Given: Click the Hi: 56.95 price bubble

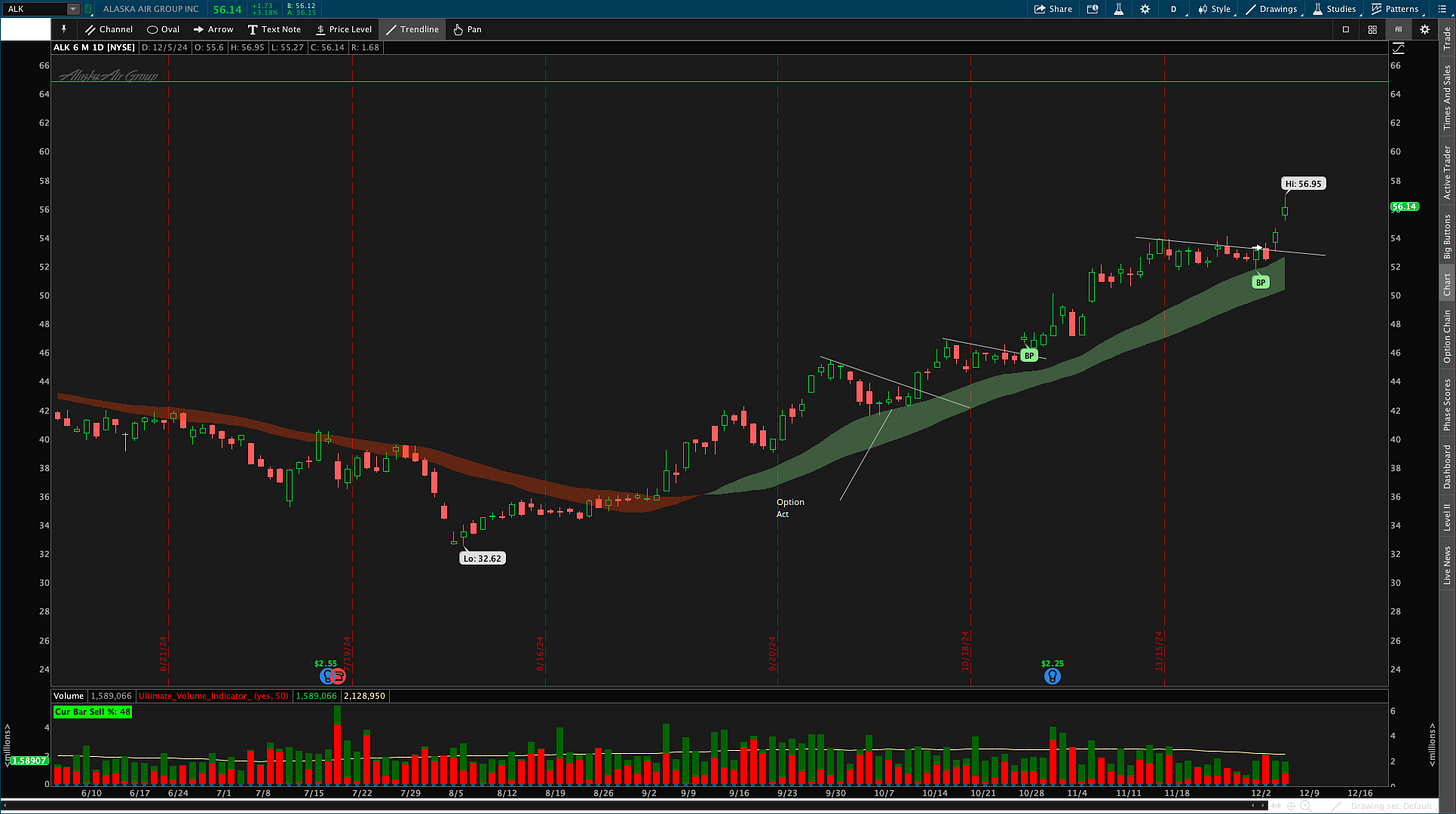Looking at the screenshot, I should coord(1302,183).
